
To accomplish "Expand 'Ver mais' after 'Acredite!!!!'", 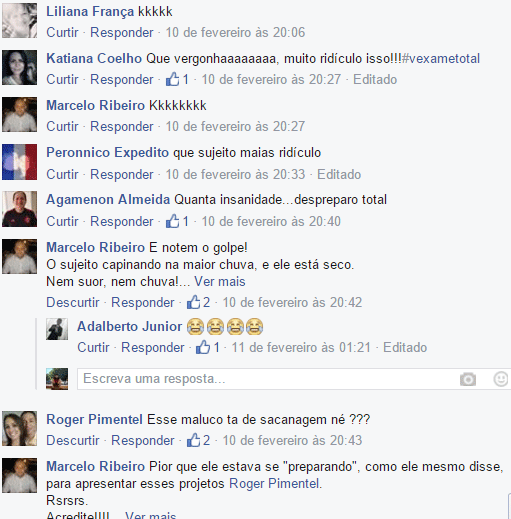I will click(151, 515).
